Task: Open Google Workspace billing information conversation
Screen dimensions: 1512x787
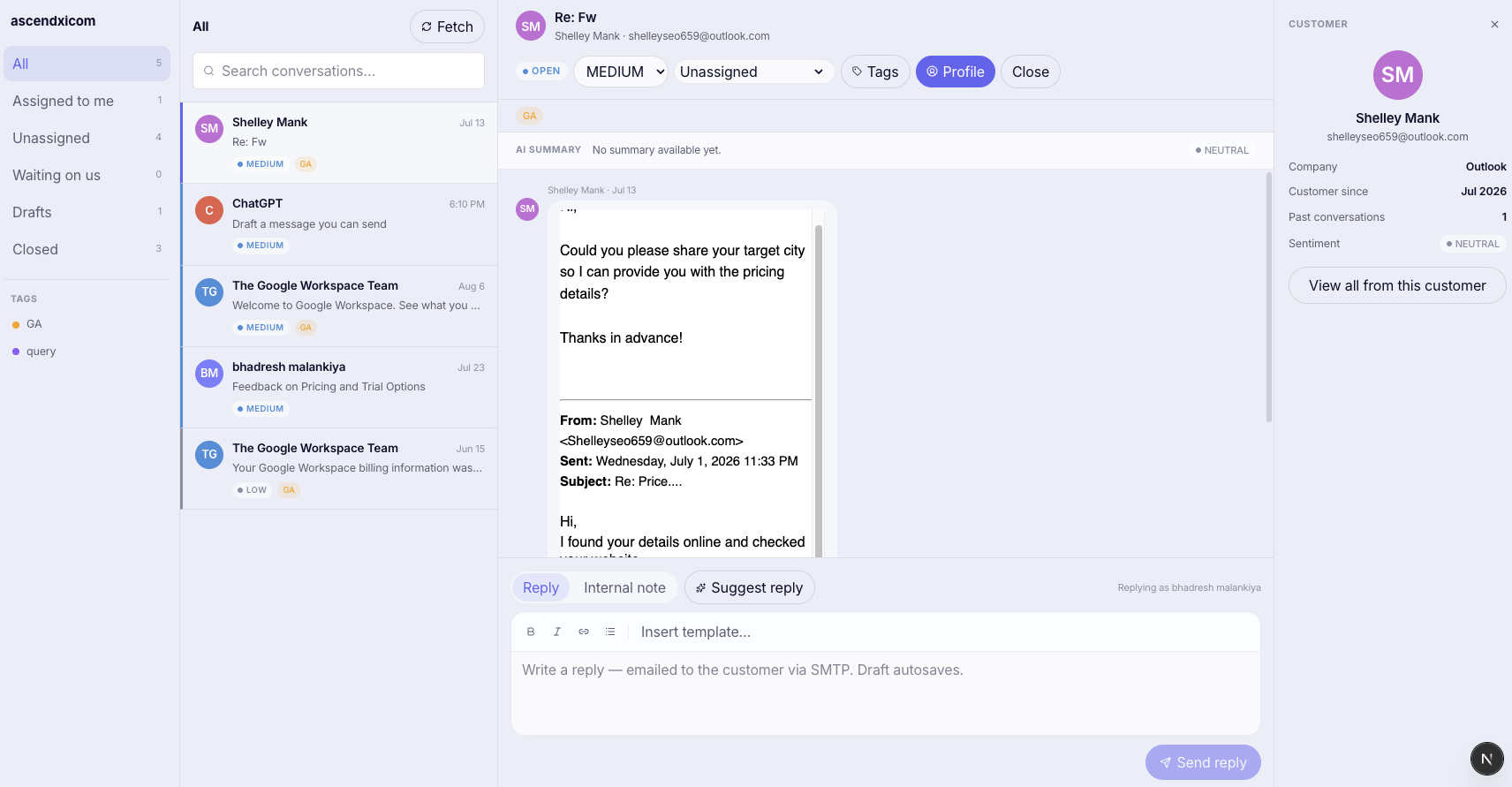Action: [x=339, y=469]
